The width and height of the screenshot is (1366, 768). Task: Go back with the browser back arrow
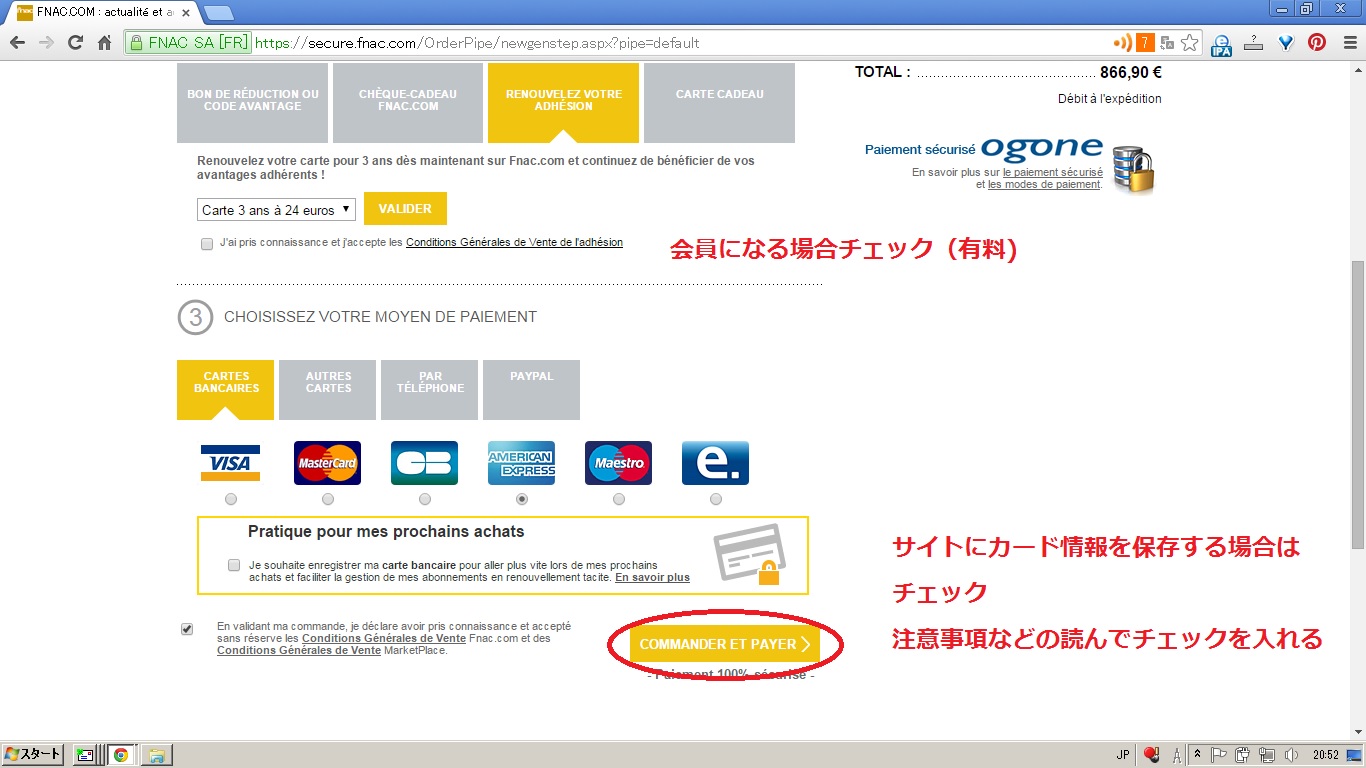pyautogui.click(x=17, y=43)
